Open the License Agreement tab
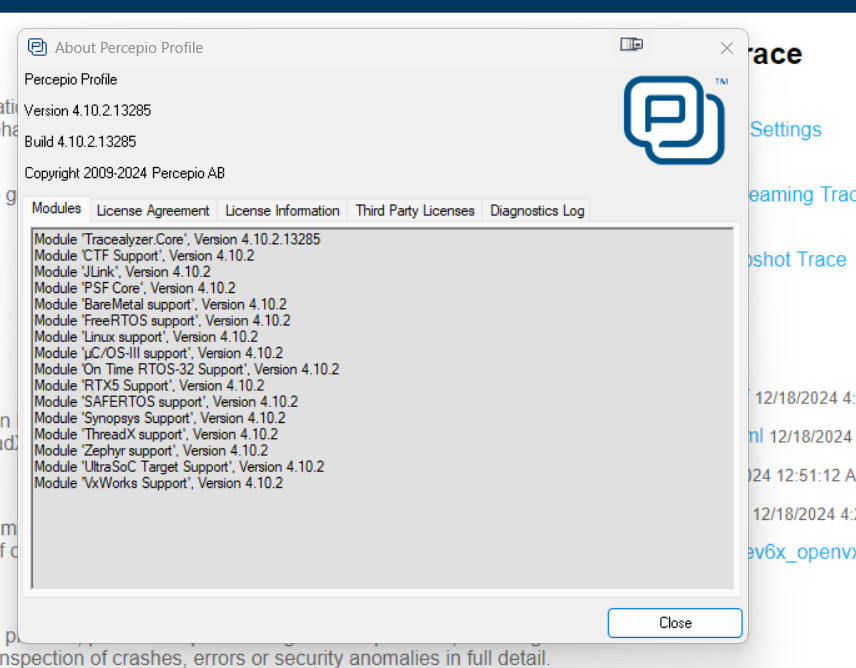The height and width of the screenshot is (668, 856). [x=153, y=211]
